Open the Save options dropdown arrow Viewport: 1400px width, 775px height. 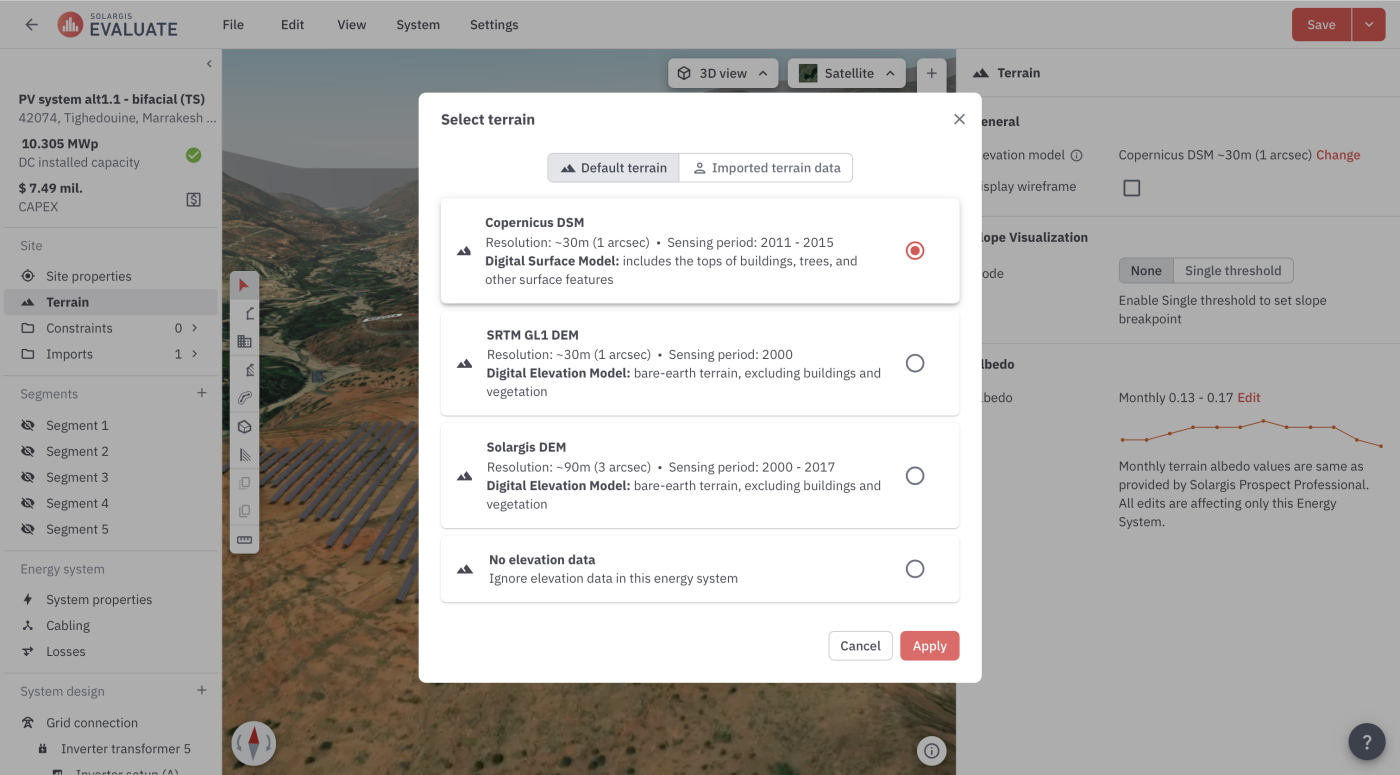point(1368,25)
